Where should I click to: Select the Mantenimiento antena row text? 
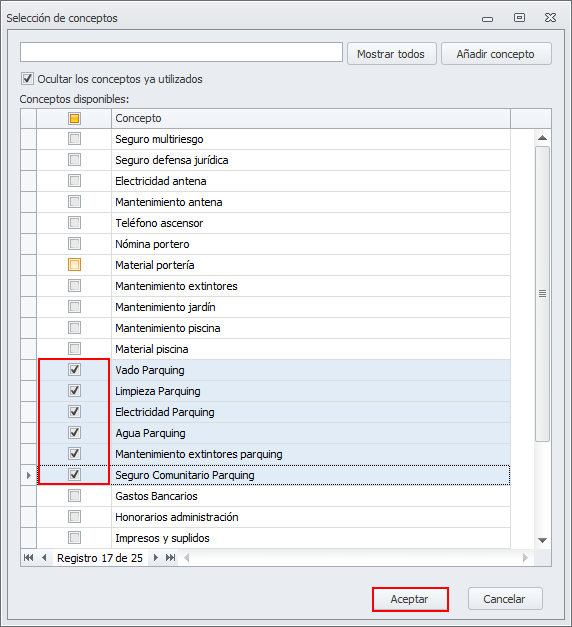[169, 202]
